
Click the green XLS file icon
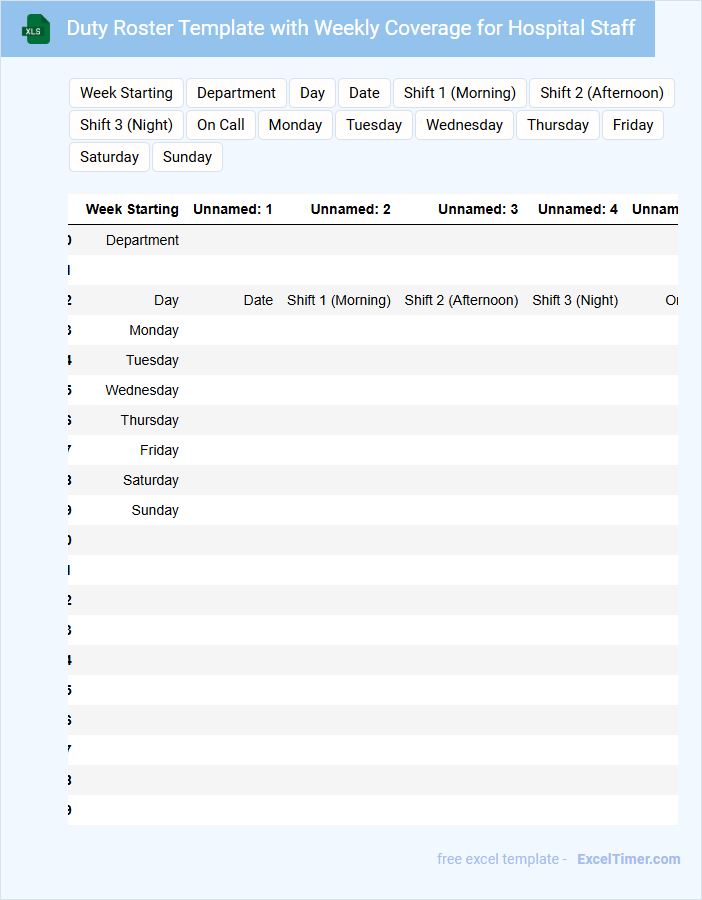36,29
